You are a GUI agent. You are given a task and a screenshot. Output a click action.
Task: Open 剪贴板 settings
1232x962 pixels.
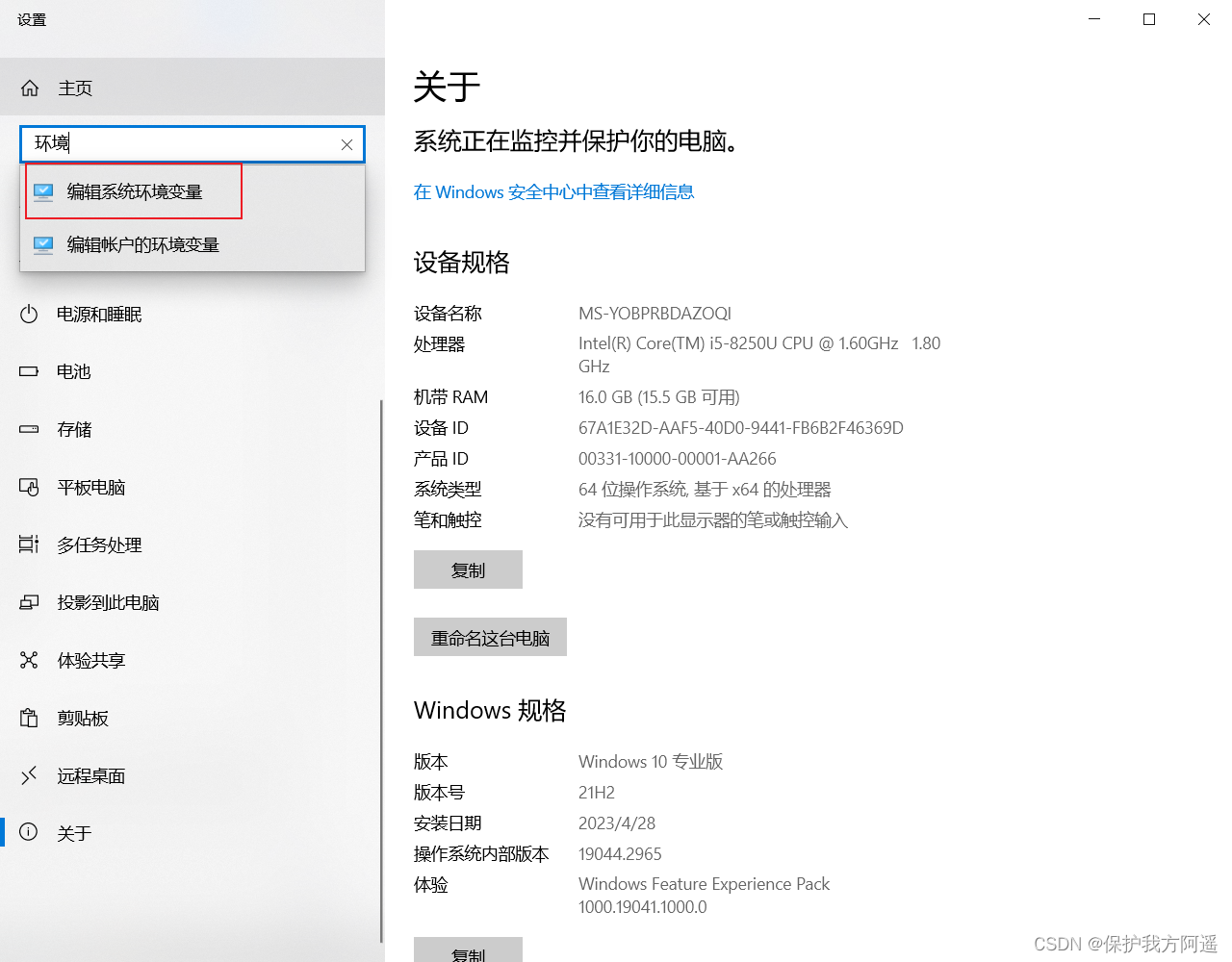click(191, 718)
